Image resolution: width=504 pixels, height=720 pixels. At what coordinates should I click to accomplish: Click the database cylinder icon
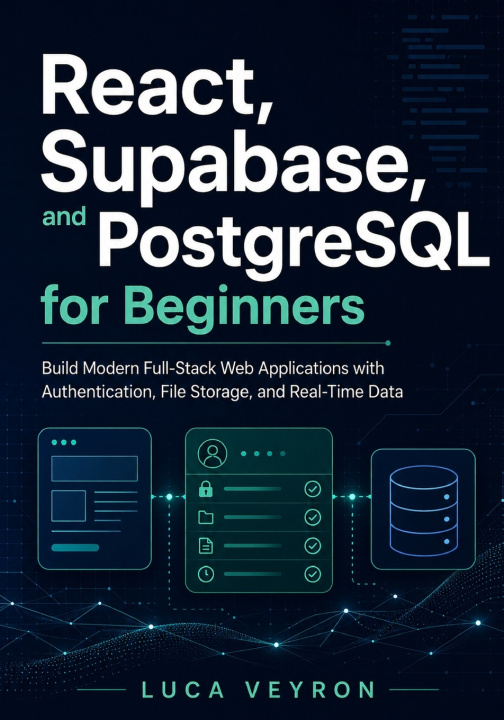click(423, 510)
